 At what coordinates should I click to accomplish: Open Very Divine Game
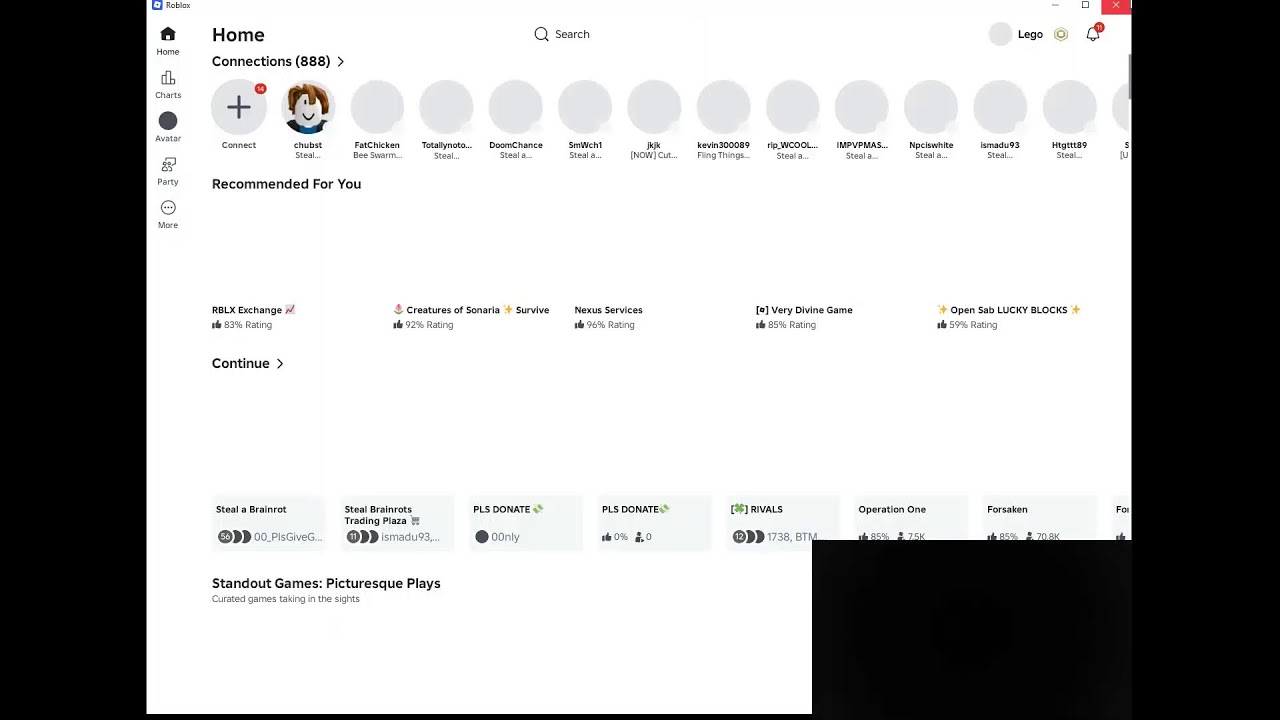tap(804, 310)
